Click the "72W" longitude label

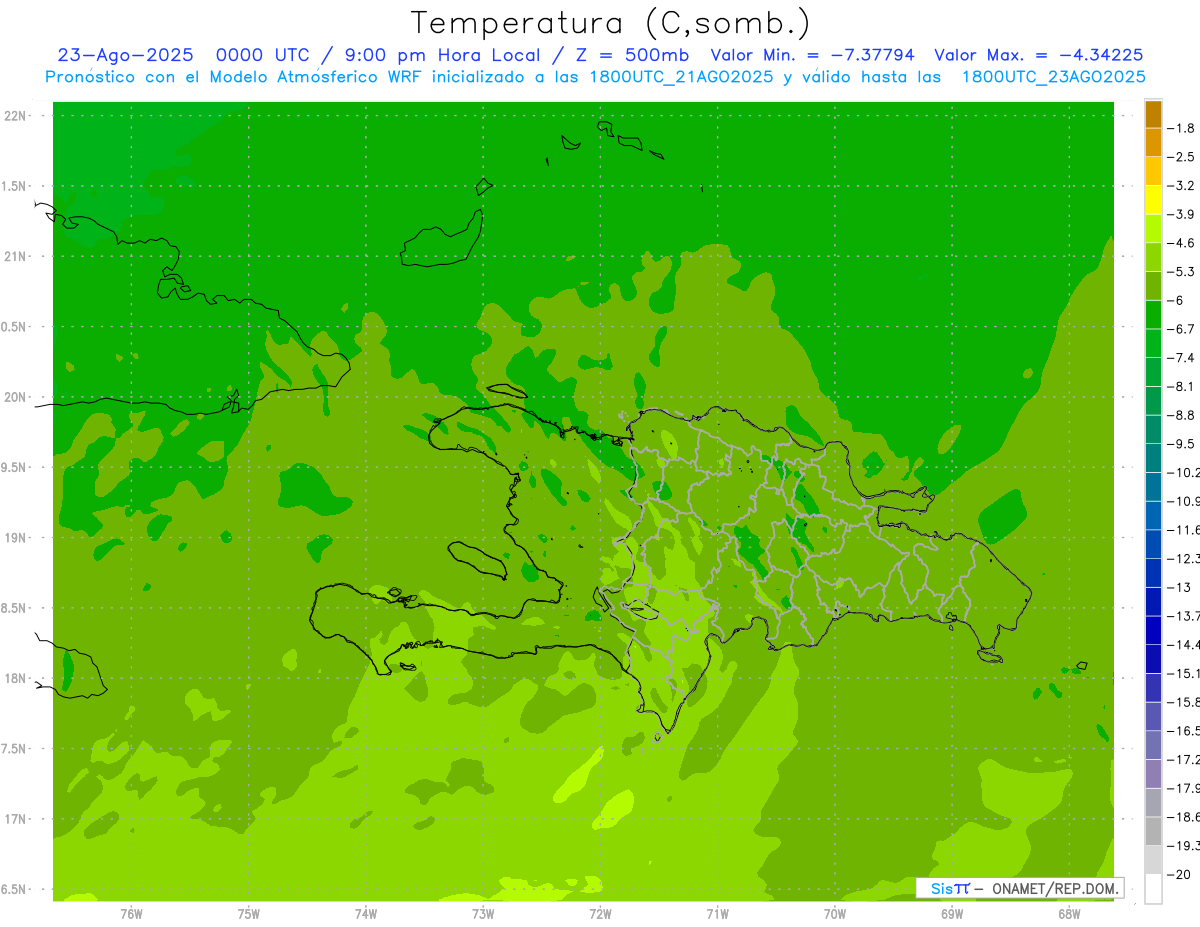point(600,913)
